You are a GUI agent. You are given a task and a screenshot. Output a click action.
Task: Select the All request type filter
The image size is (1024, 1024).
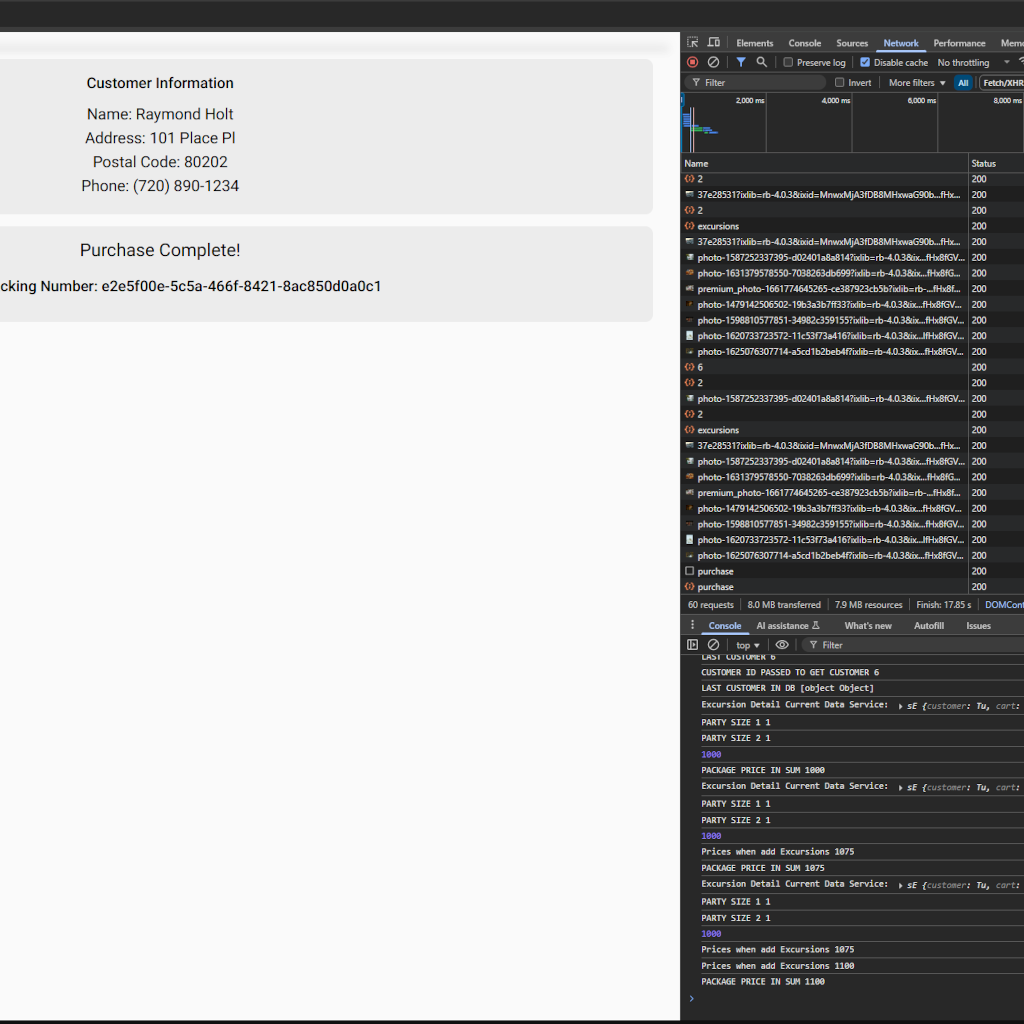[x=963, y=82]
